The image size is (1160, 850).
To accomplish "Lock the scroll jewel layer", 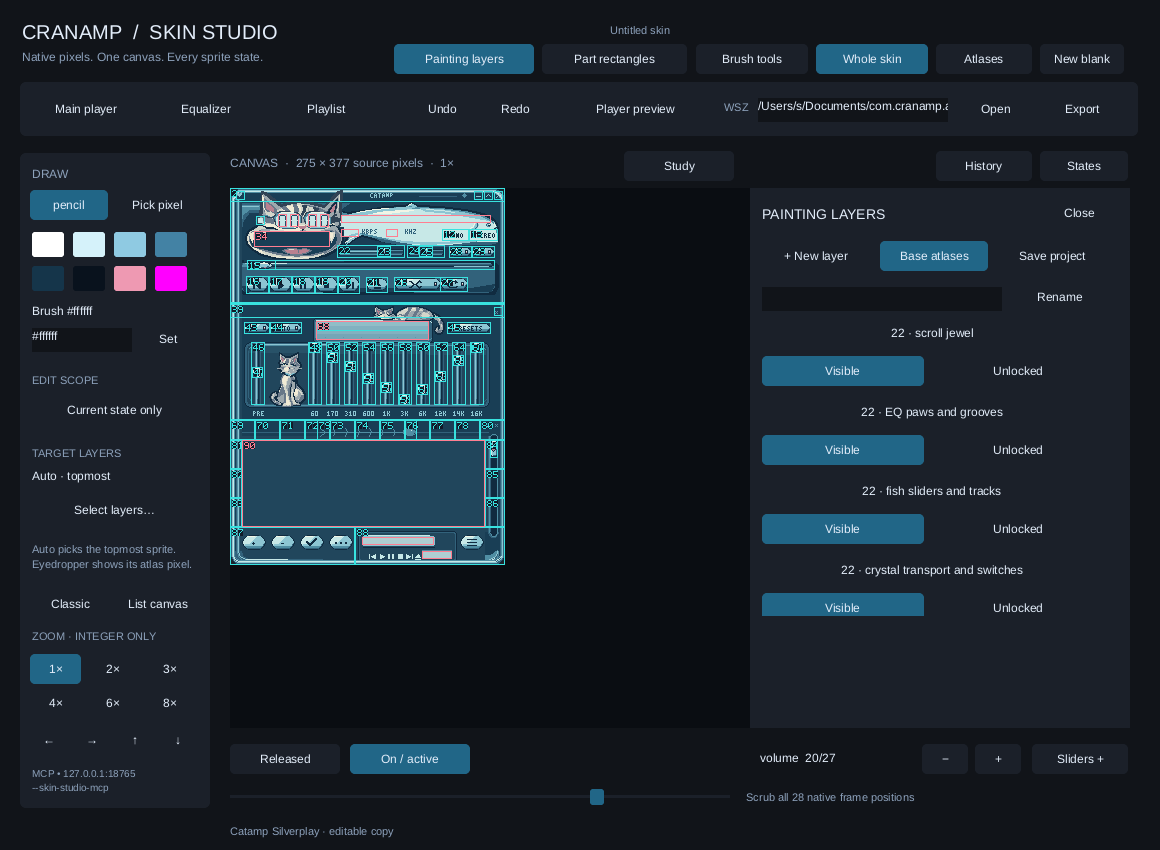I will (x=1017, y=371).
